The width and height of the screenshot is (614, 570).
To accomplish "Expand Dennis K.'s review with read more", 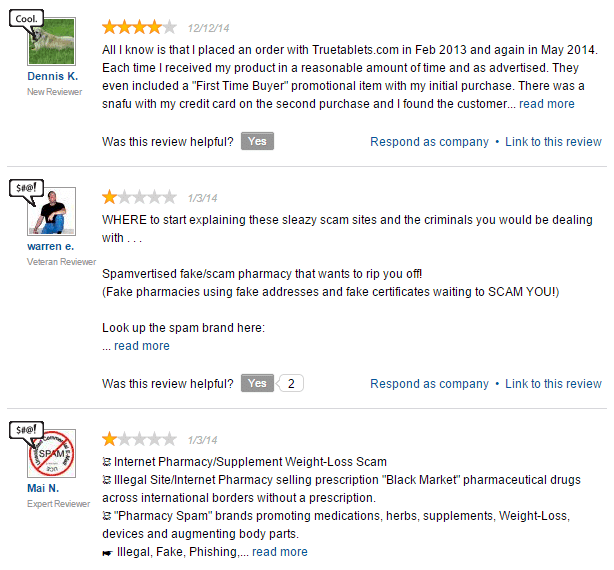I will (546, 104).
